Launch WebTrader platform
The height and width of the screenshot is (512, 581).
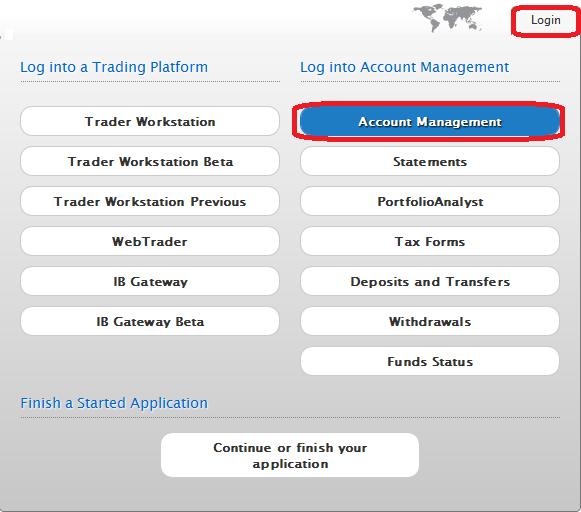pyautogui.click(x=150, y=241)
